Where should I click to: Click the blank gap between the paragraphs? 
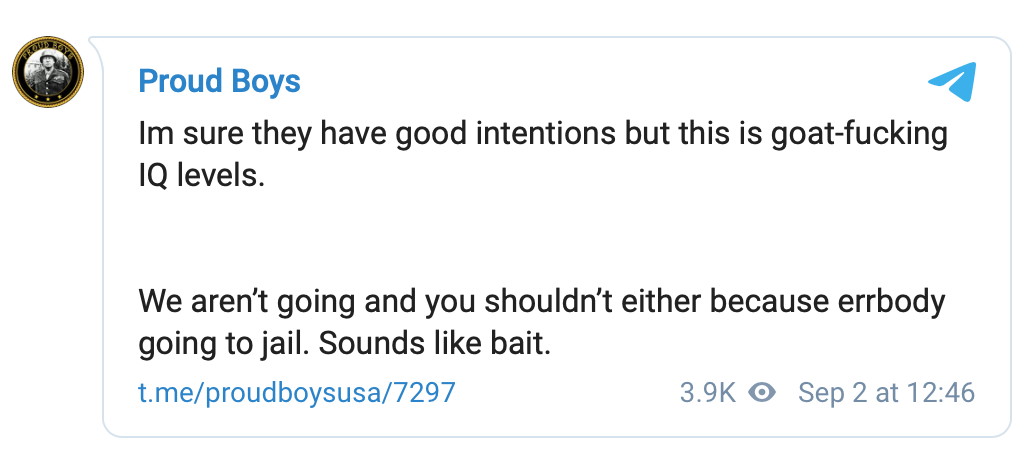pos(542,239)
